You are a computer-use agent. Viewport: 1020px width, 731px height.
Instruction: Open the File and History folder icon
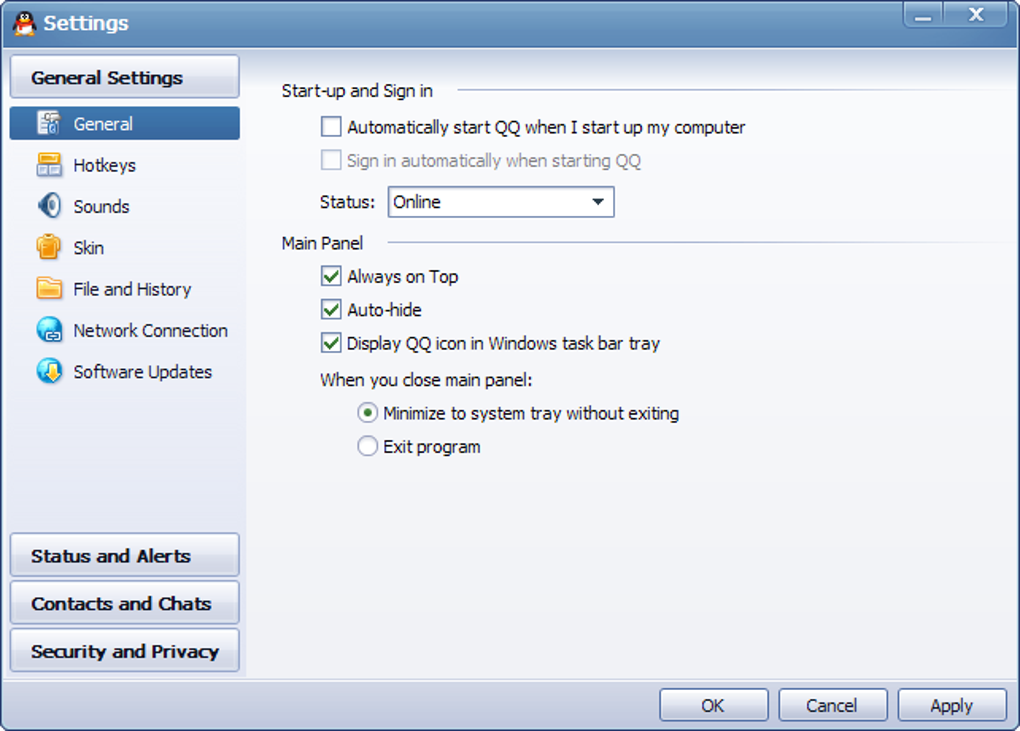click(x=49, y=289)
